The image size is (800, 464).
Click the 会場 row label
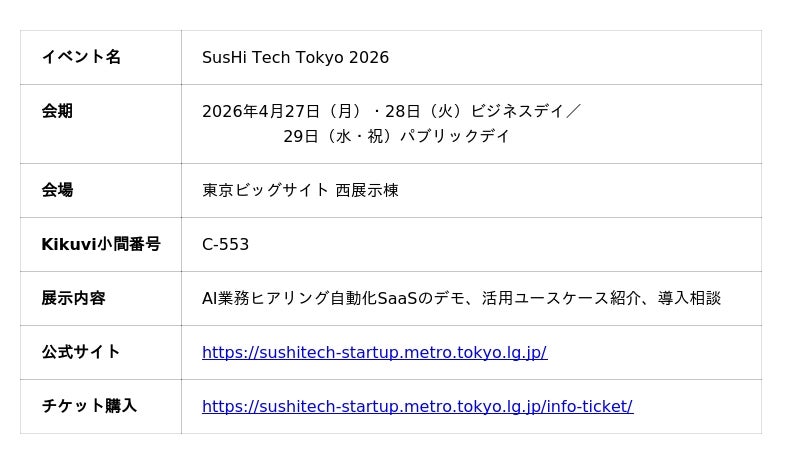(57, 190)
